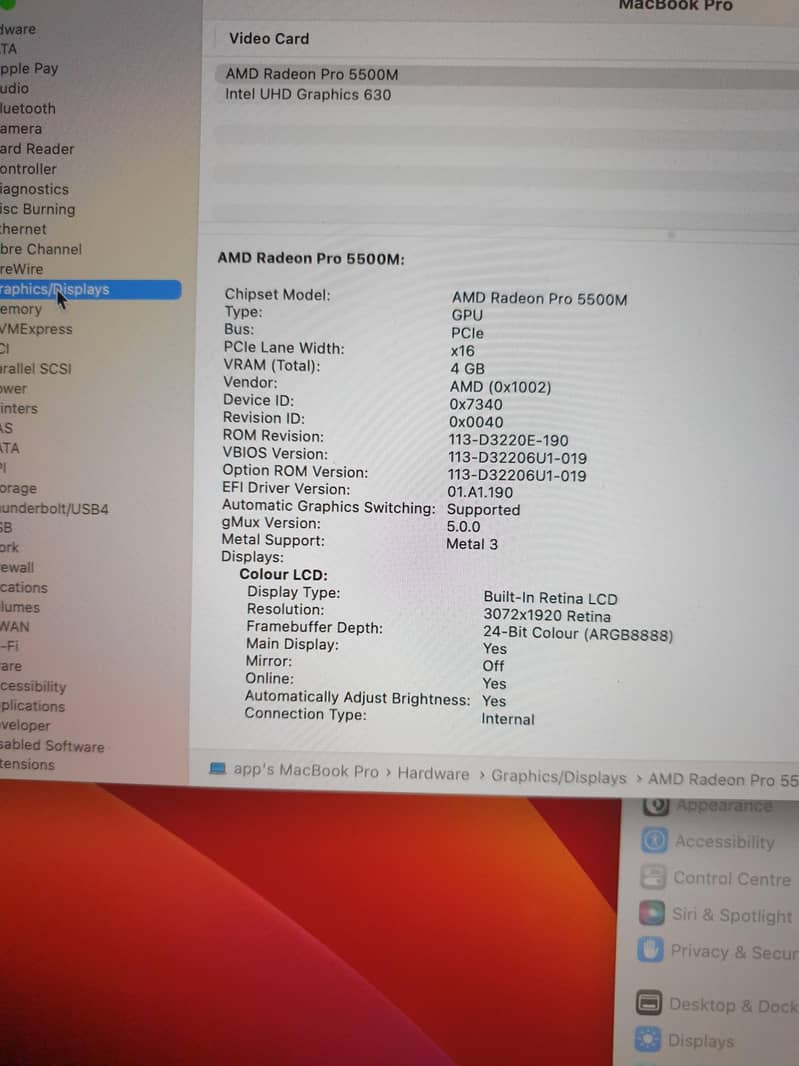Click Graphics/Displays in the path breadcrumb
The width and height of the screenshot is (799, 1066).
tap(558, 777)
